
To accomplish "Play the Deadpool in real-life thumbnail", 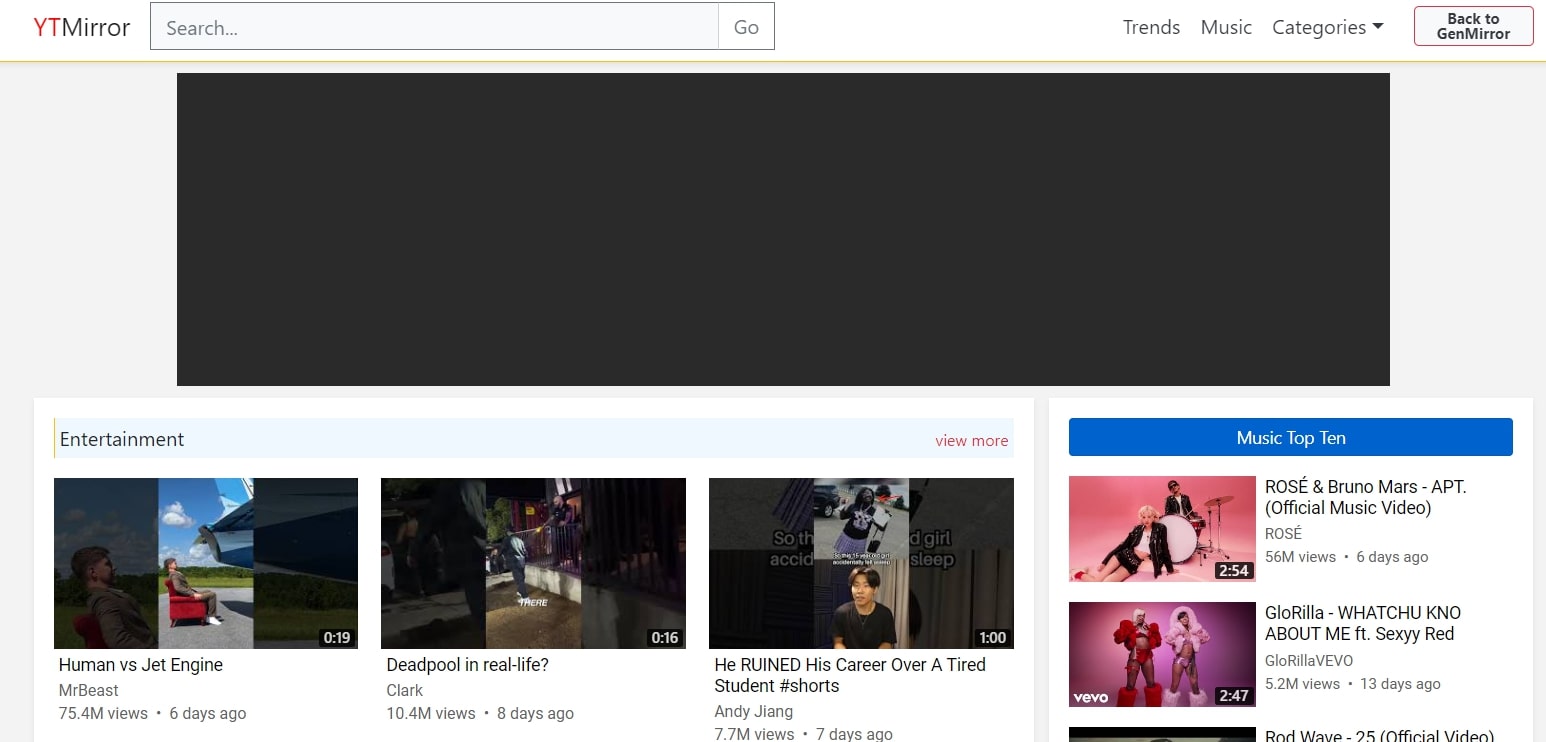I will [533, 563].
